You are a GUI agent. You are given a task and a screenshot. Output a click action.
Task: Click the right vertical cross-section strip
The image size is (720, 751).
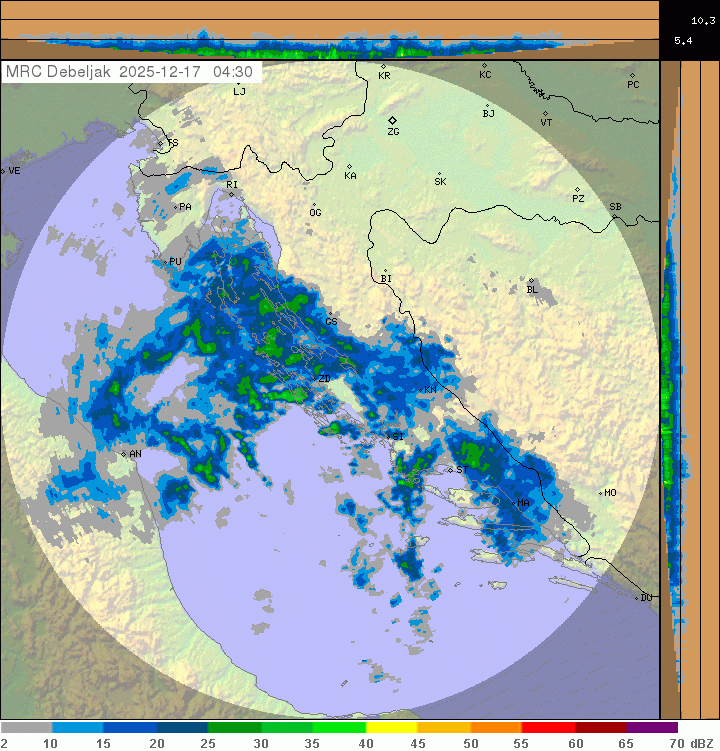tap(671, 390)
